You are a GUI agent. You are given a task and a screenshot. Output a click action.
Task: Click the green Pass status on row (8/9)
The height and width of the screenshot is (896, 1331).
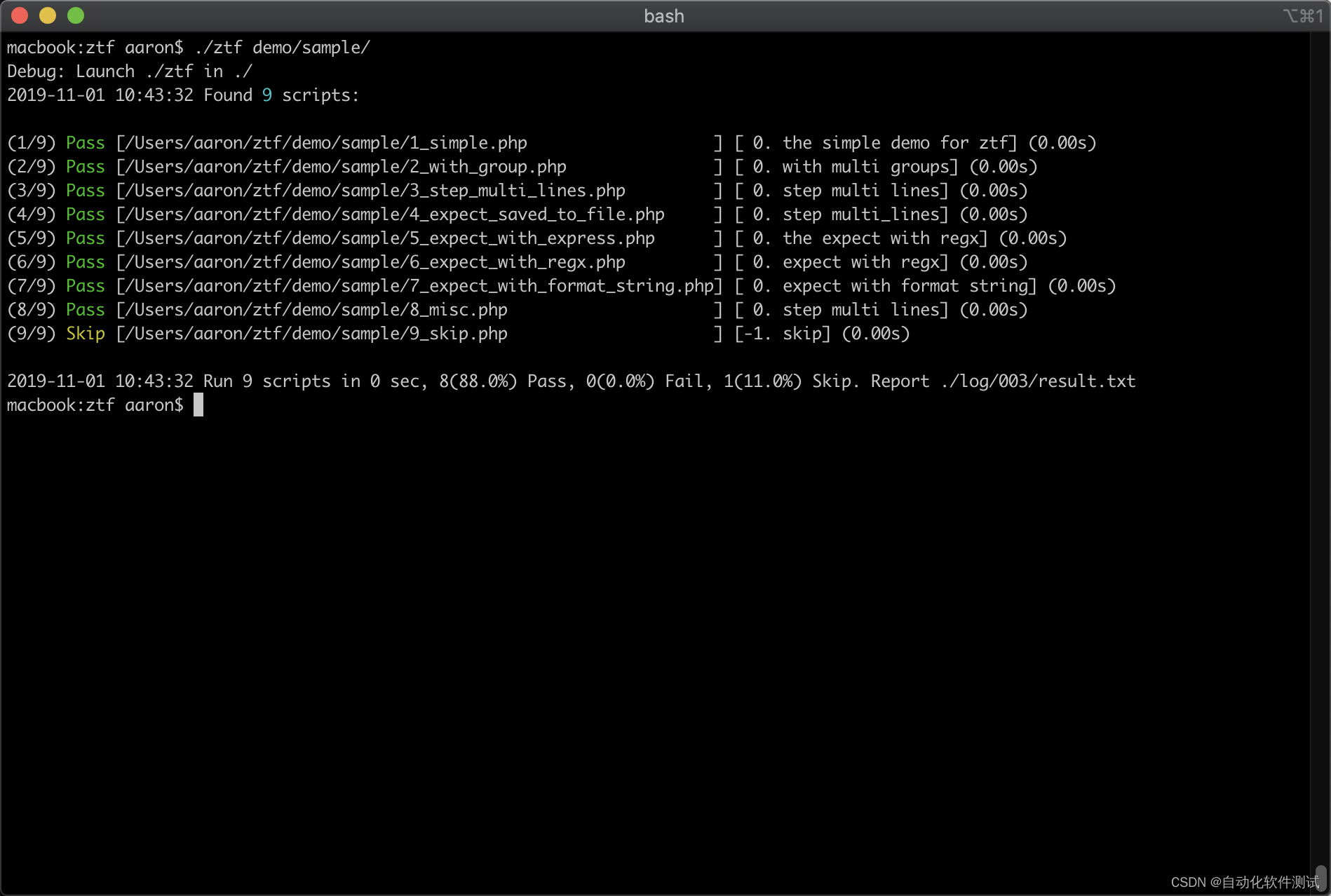pos(86,310)
